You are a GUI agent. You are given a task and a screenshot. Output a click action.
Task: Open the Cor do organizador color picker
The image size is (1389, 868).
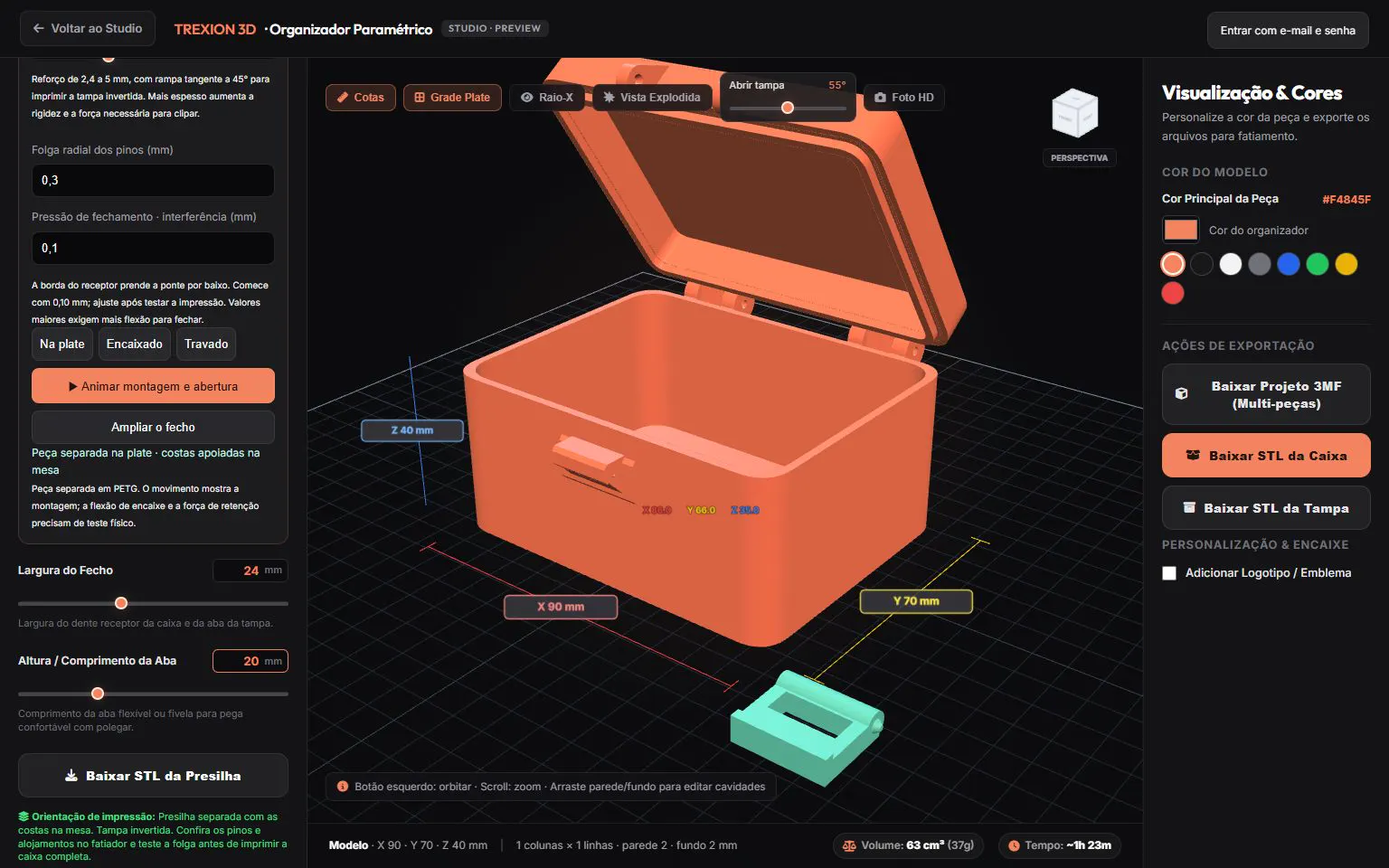click(x=1181, y=230)
